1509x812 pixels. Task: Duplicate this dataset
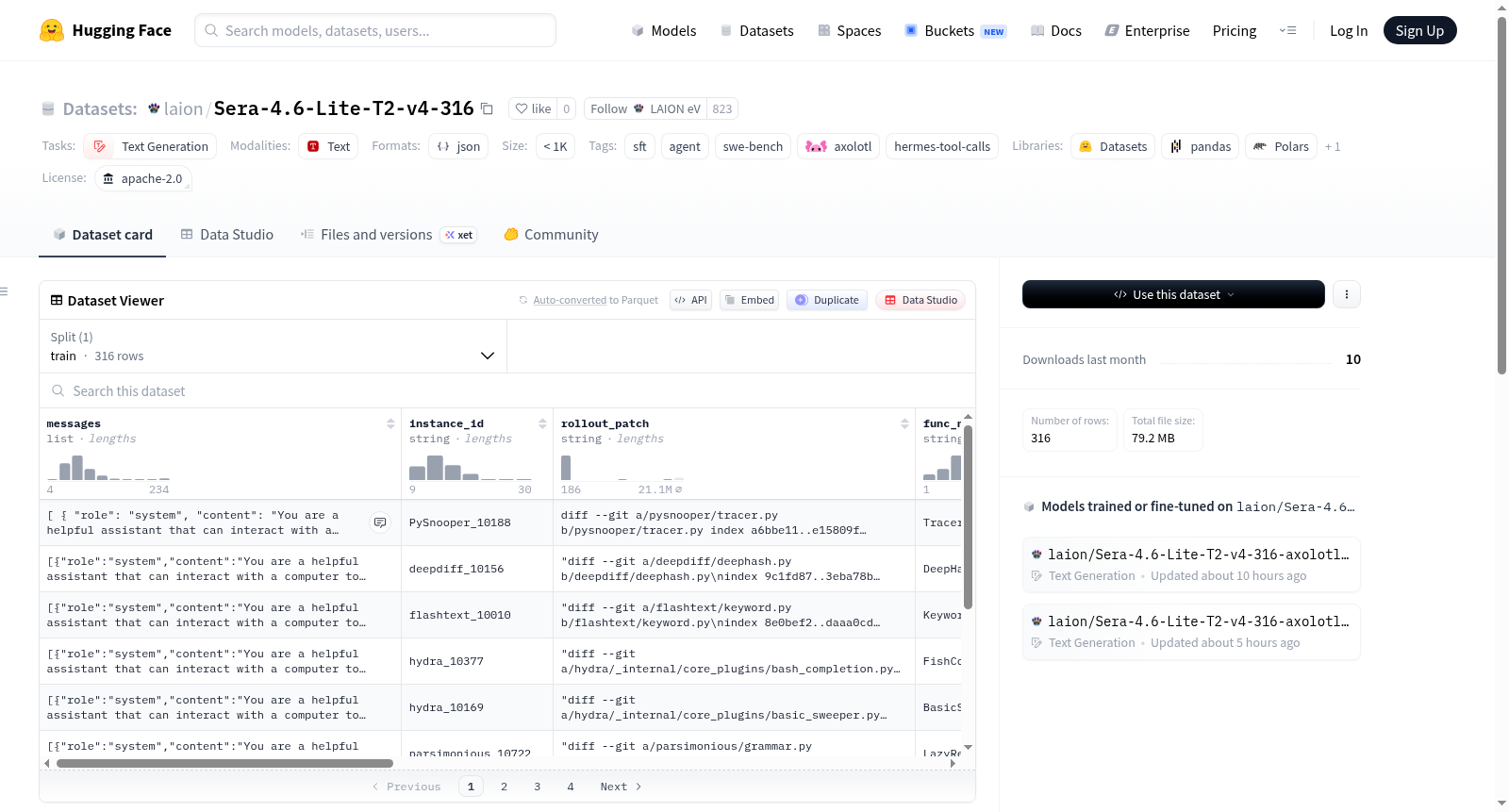[x=826, y=300]
